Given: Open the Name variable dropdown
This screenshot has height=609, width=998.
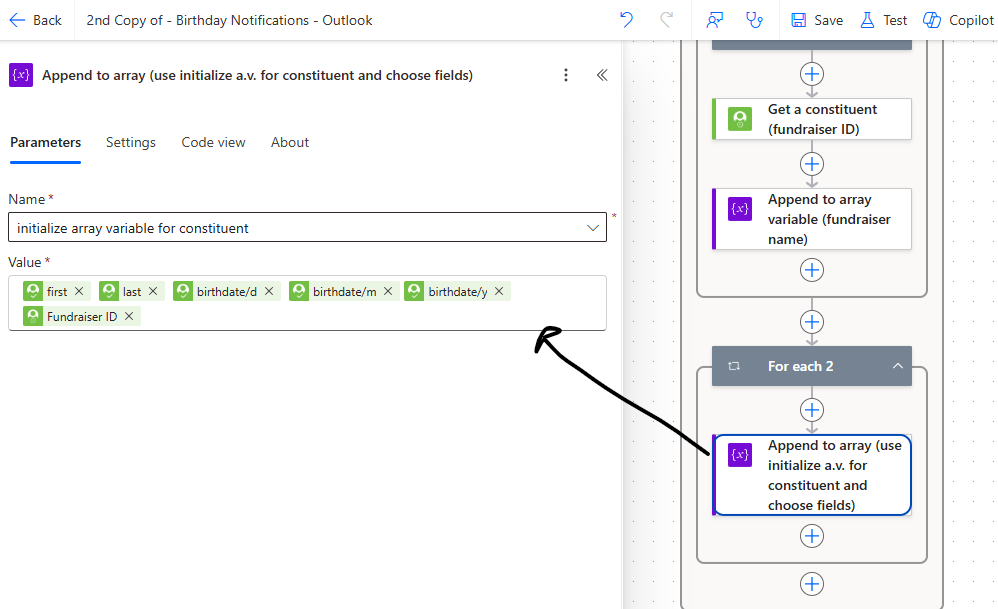Looking at the screenshot, I should point(307,228).
